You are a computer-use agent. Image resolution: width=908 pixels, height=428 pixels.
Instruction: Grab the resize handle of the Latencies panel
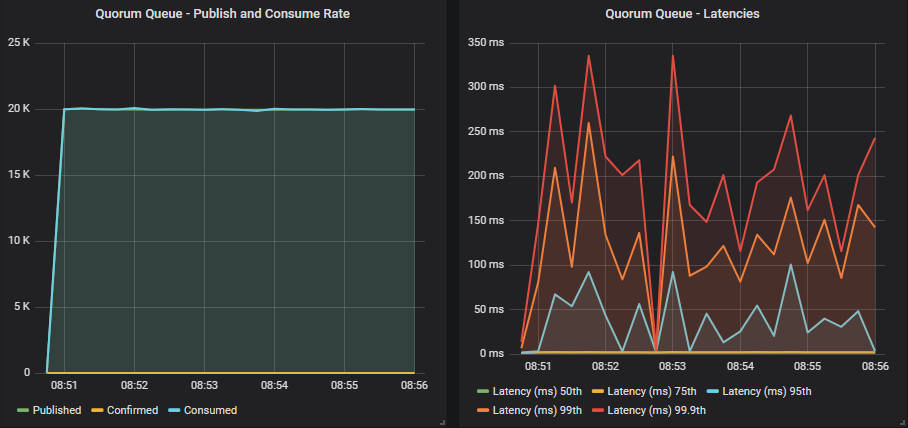tap(901, 422)
